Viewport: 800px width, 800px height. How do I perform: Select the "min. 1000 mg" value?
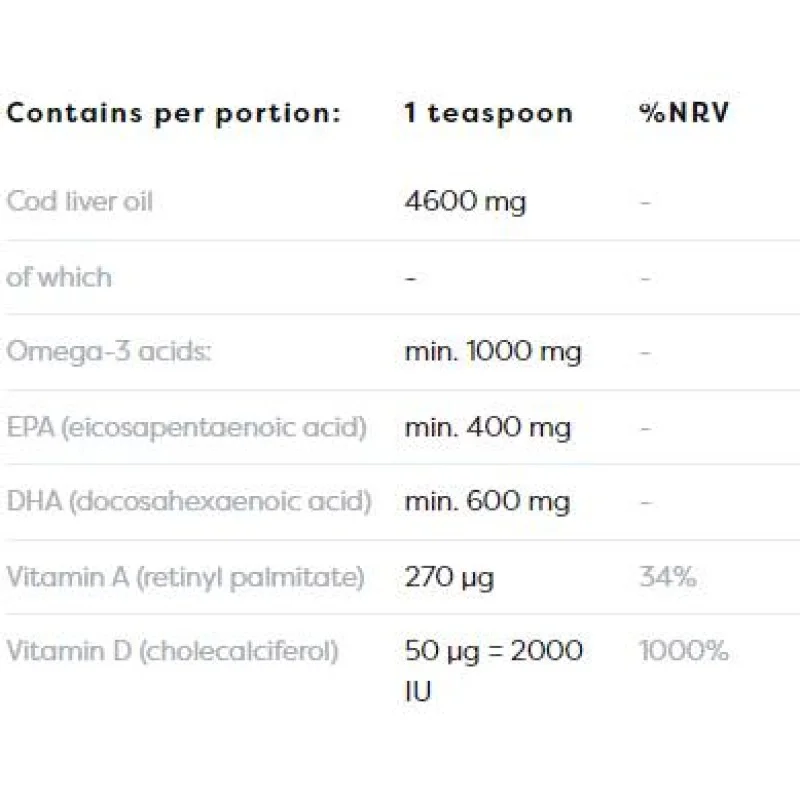tap(493, 351)
